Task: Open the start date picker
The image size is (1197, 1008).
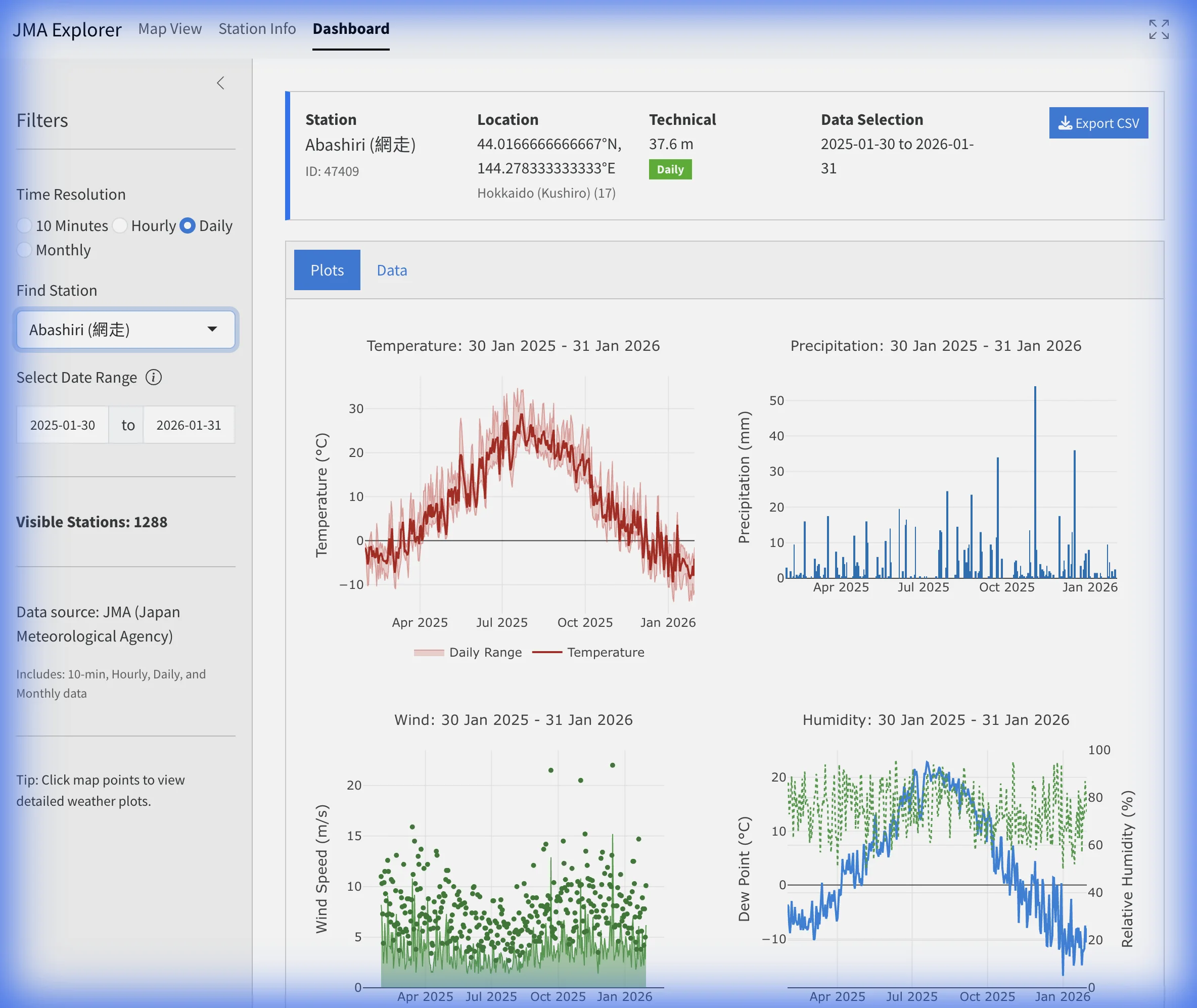Action: tap(62, 425)
